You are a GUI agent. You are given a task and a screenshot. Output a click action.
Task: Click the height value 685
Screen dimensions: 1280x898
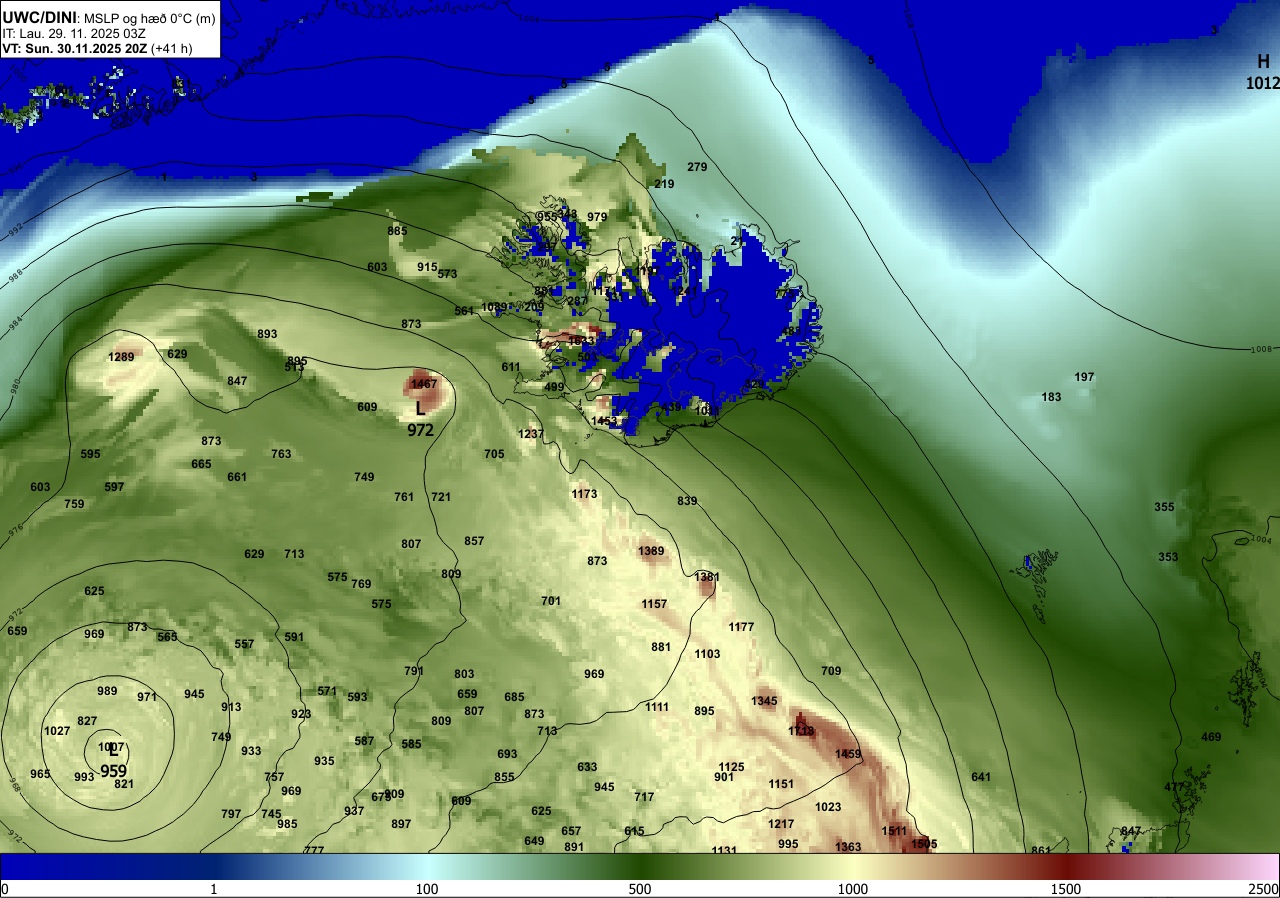[x=514, y=697]
